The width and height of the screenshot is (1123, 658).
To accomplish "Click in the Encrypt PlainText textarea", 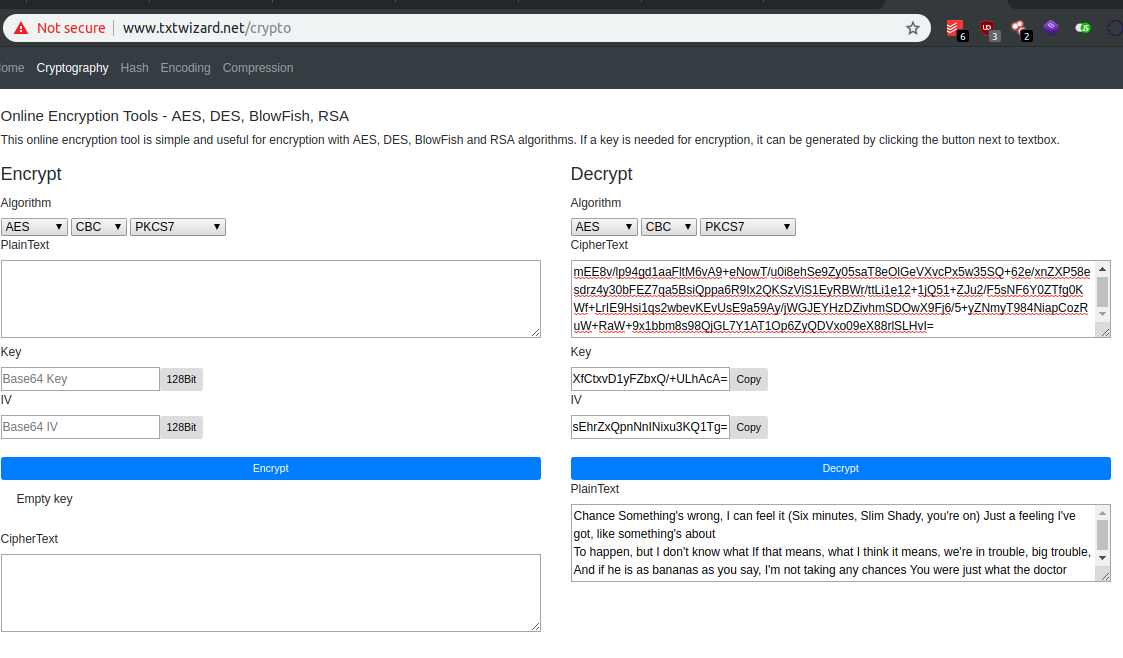I will [x=270, y=298].
